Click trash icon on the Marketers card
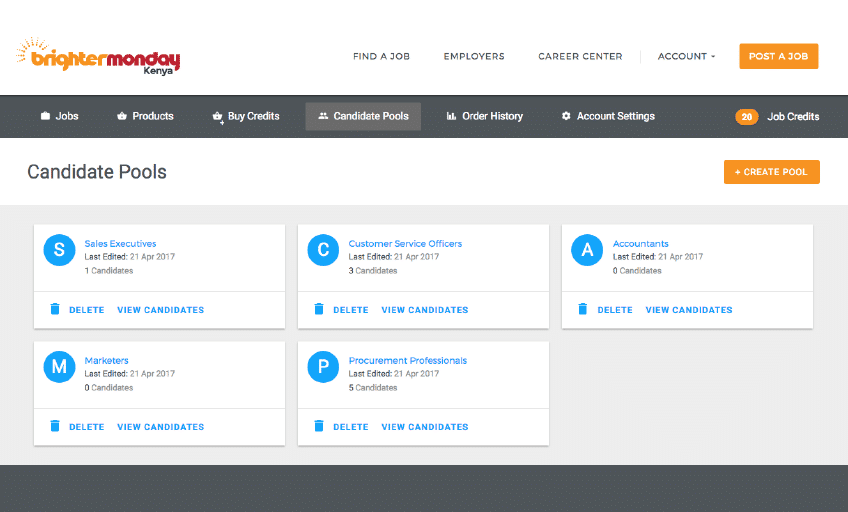848x512 pixels. 55,427
